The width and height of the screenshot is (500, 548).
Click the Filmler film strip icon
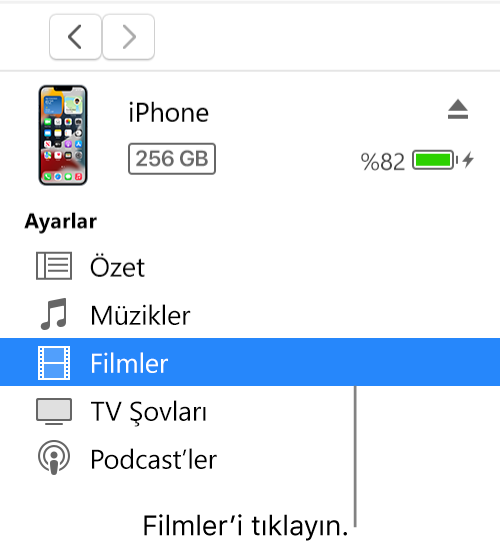(x=54, y=363)
